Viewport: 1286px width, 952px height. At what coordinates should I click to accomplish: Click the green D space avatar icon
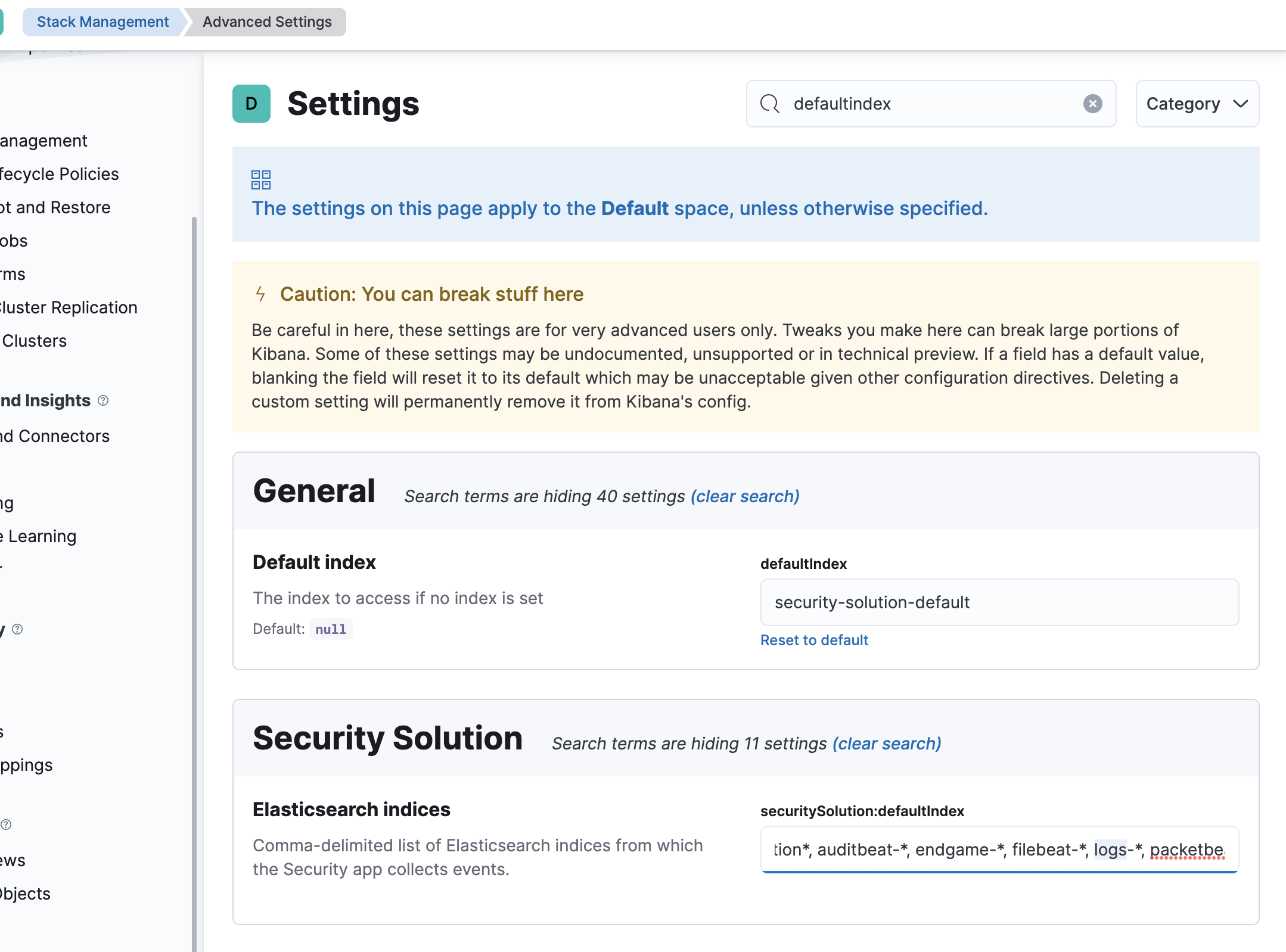click(x=251, y=104)
